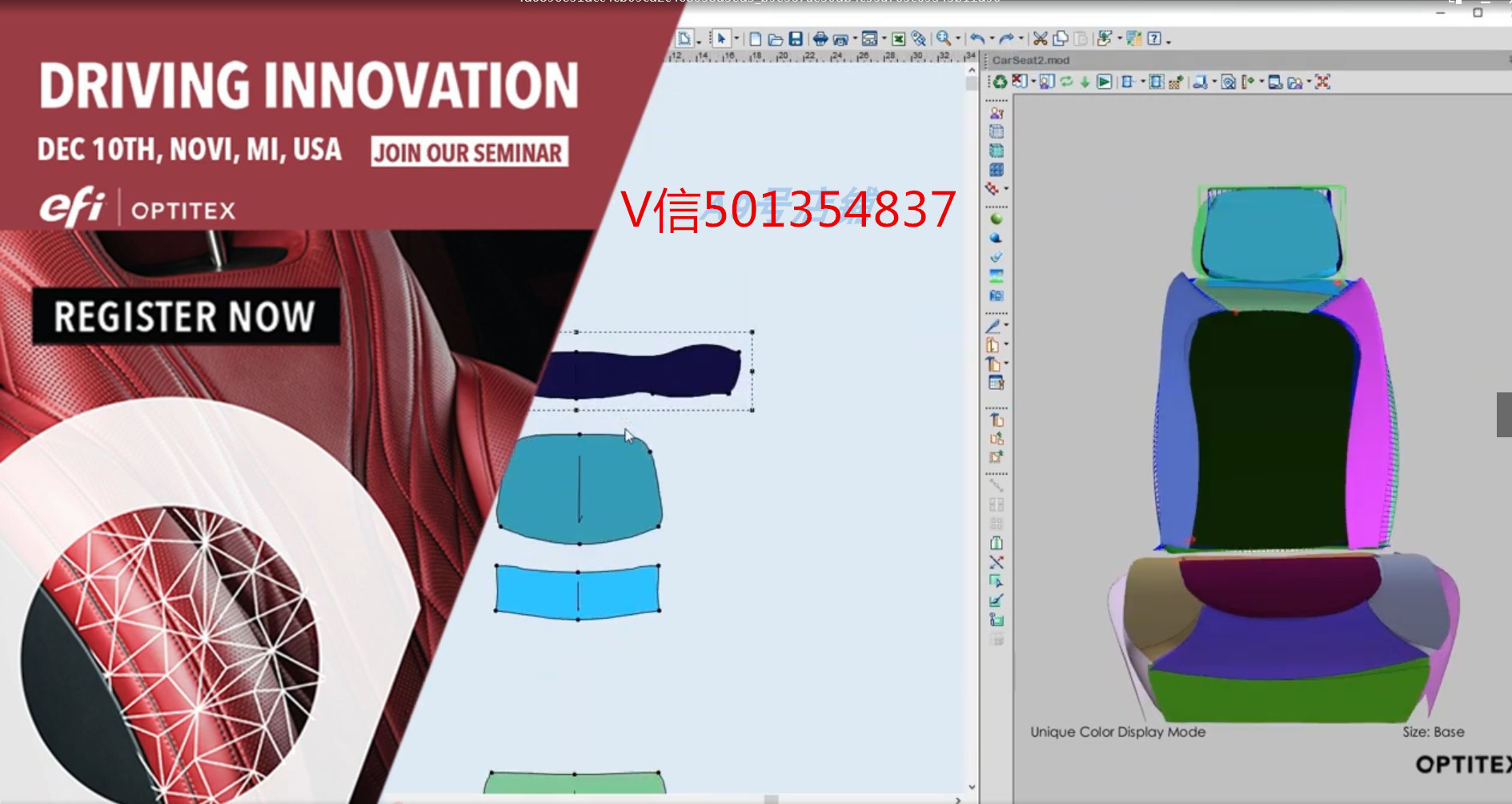Screen dimensions: 1512x804
Task: Cut selection with scissors icon
Action: tap(1040, 38)
